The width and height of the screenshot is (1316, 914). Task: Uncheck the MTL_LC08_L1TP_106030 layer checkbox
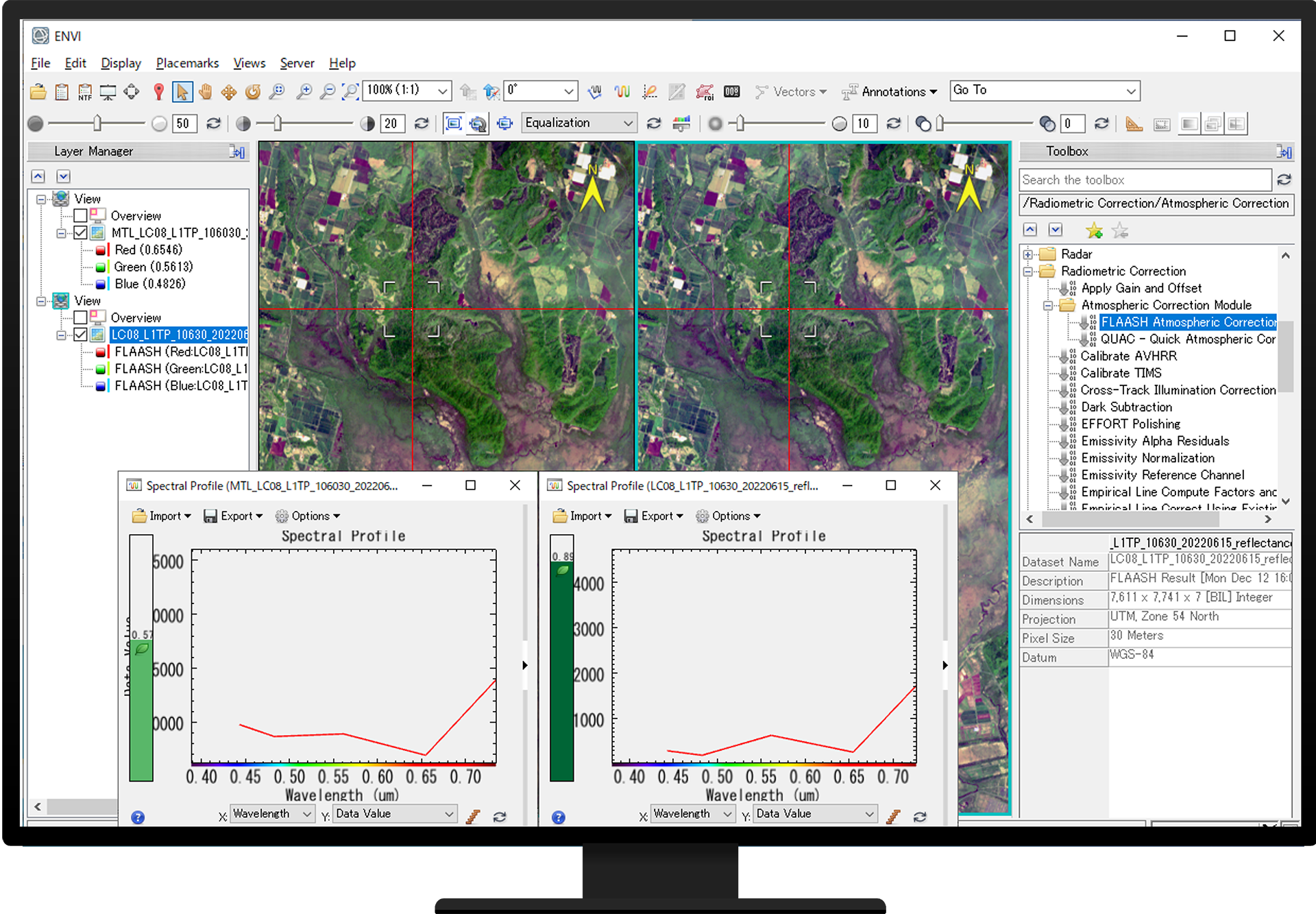(80, 233)
